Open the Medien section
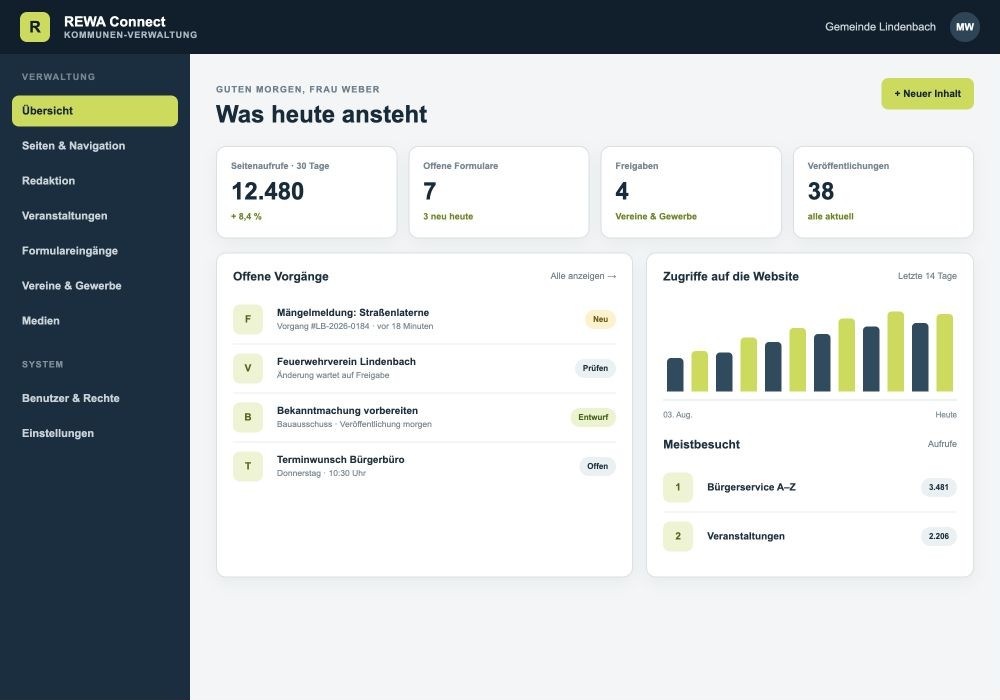The height and width of the screenshot is (700, 1000). click(x=95, y=321)
